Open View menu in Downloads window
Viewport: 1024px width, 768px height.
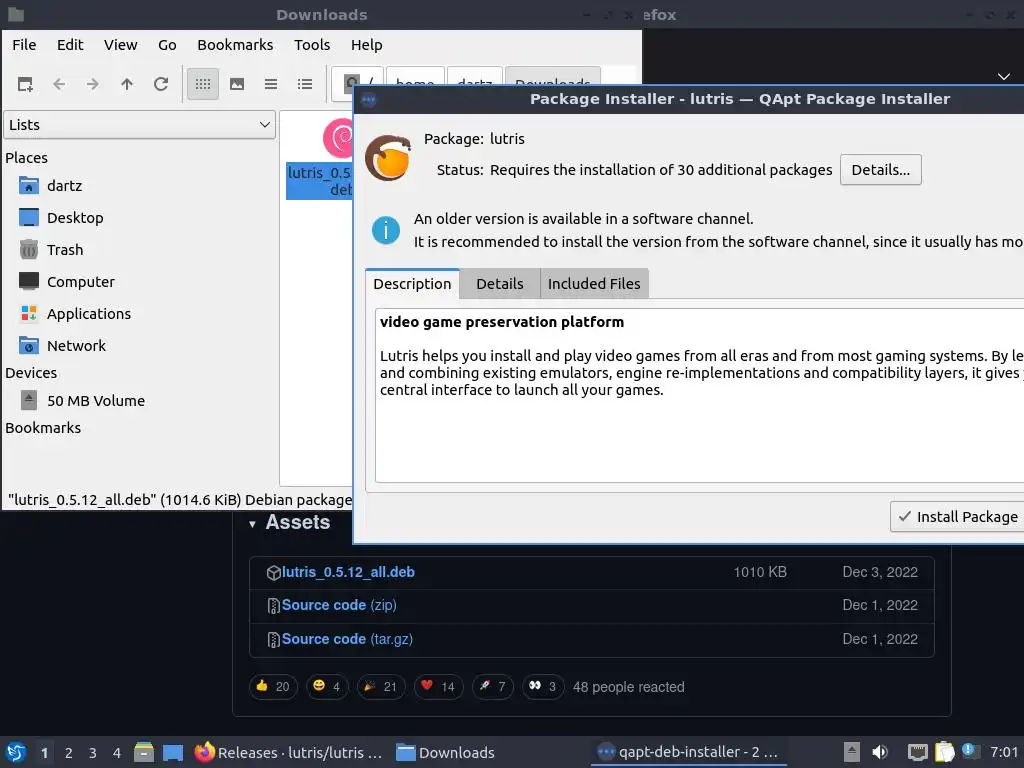121,45
